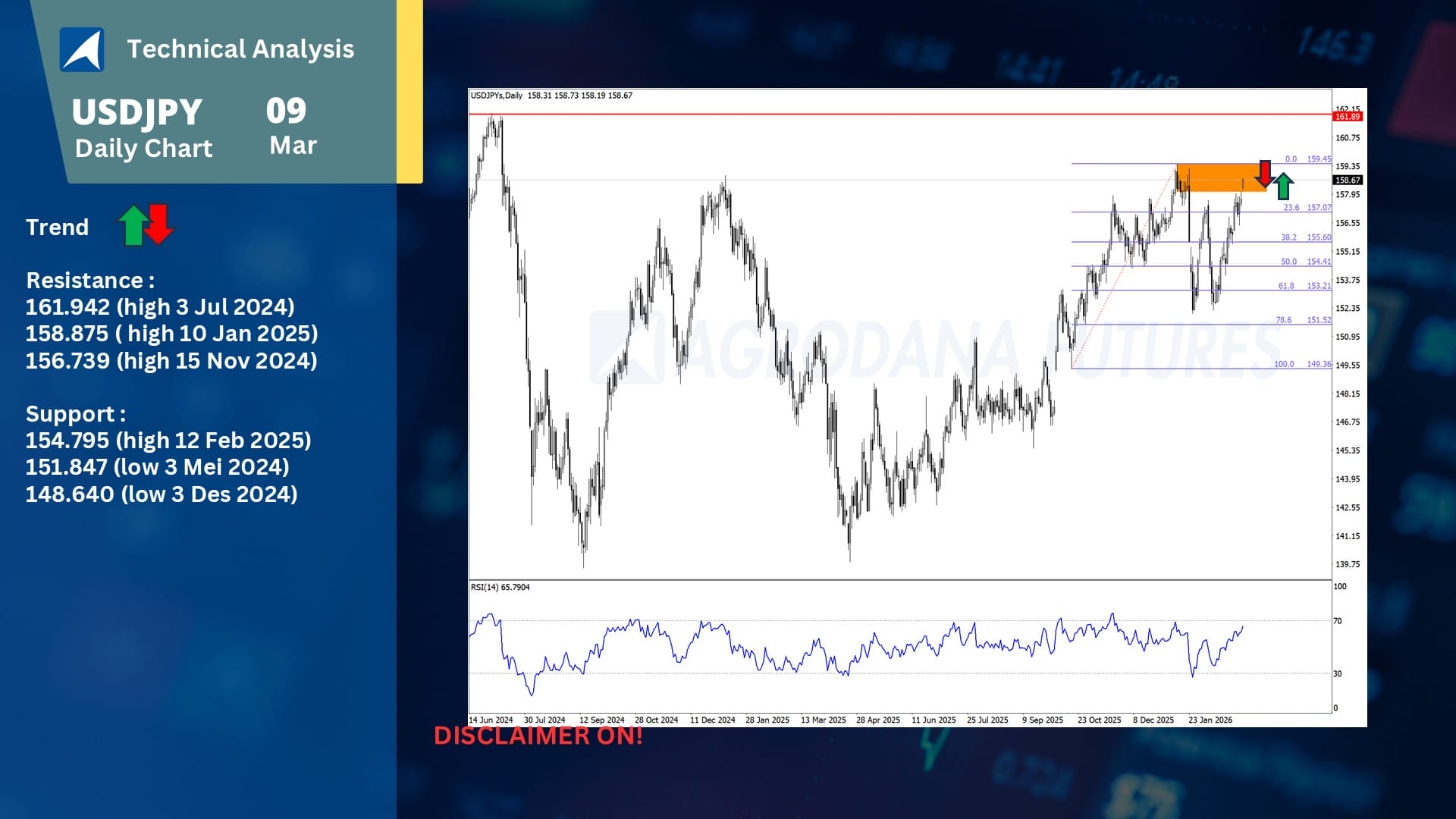
Task: Click the green up arrow on the chart
Action: [x=1283, y=186]
